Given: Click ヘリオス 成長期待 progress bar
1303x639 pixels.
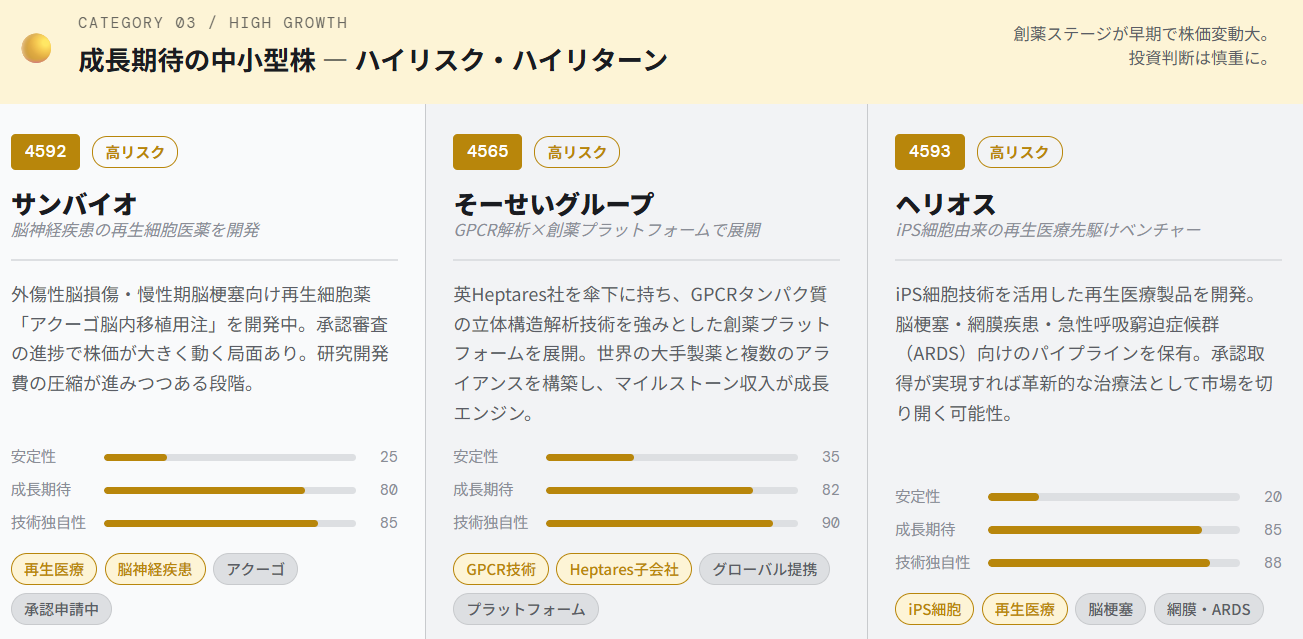Looking at the screenshot, I should [x=1113, y=530].
